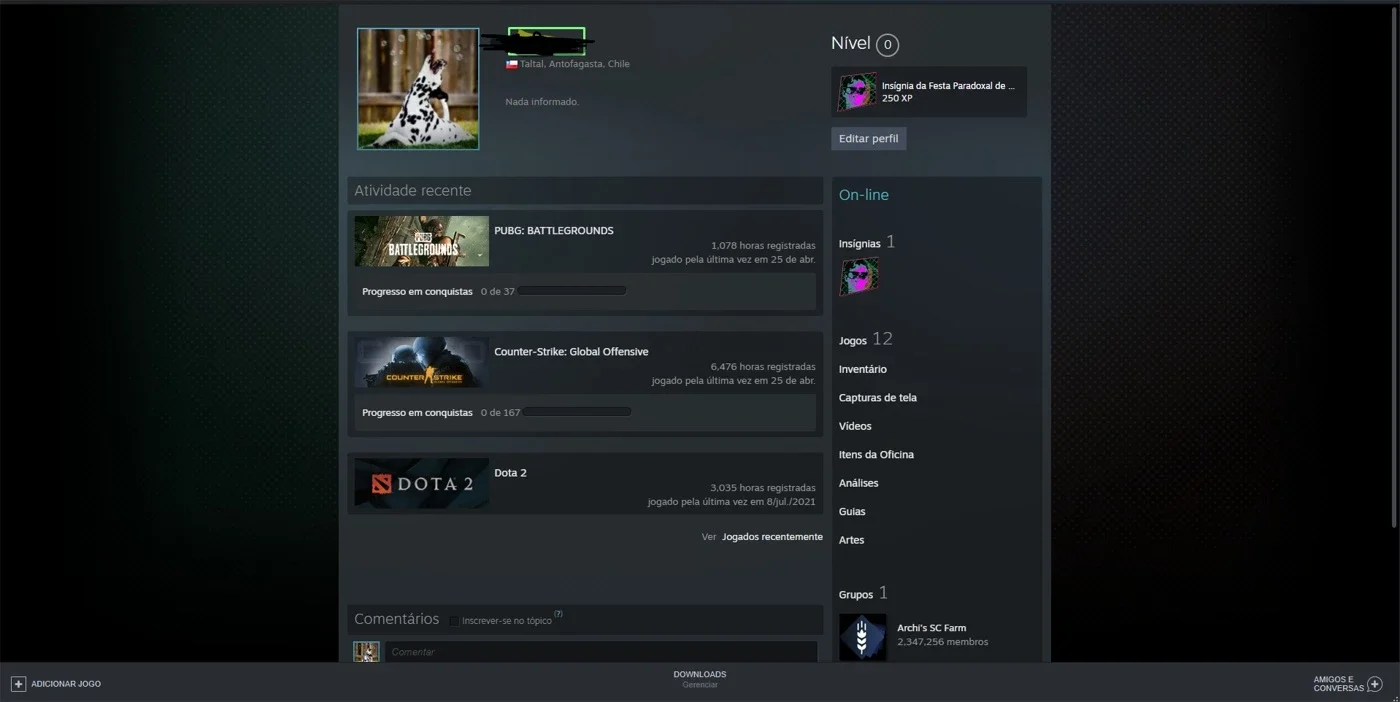Open the Jogados recentemente link
Screen dimensions: 1400x702
pos(772,537)
